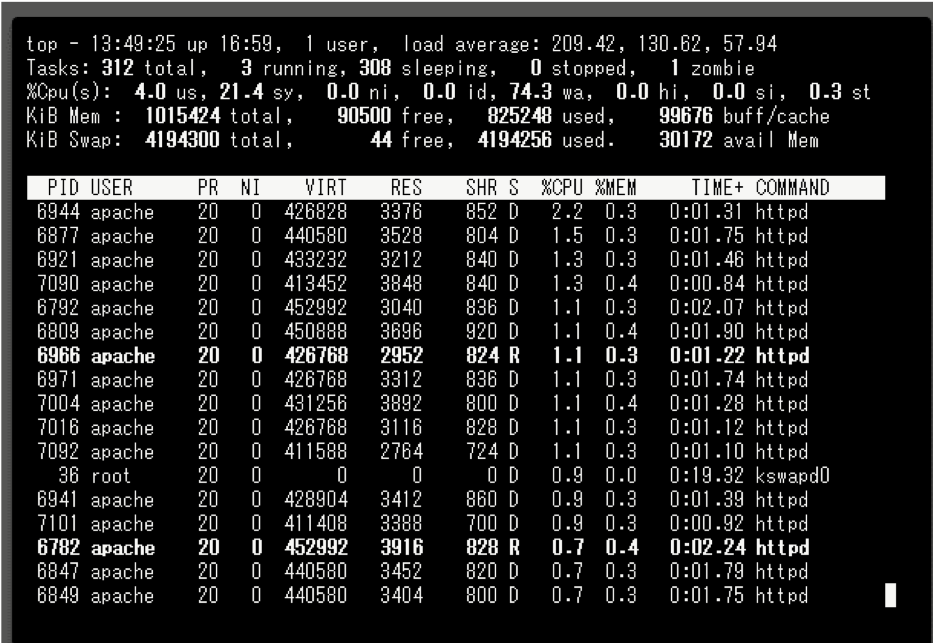This screenshot has height=643, width=933.
Task: Click the root user entry
Action: (111, 475)
